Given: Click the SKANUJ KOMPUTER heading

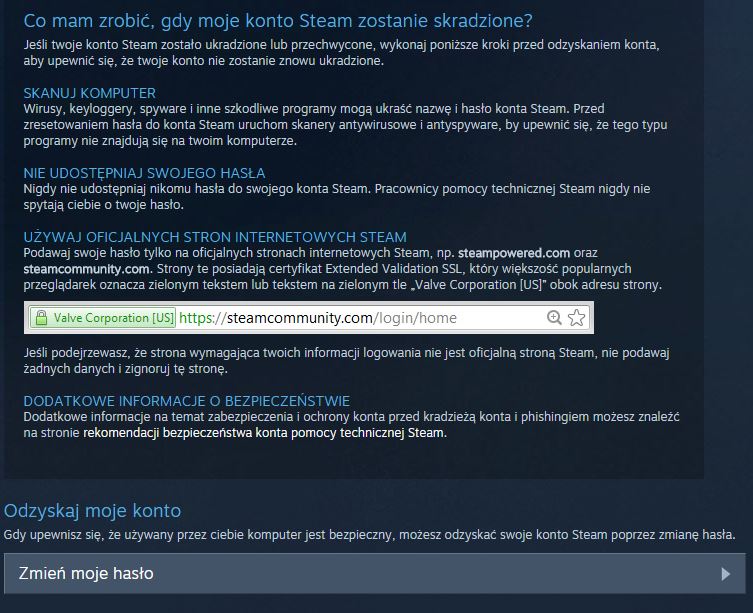Looking at the screenshot, I should [90, 93].
